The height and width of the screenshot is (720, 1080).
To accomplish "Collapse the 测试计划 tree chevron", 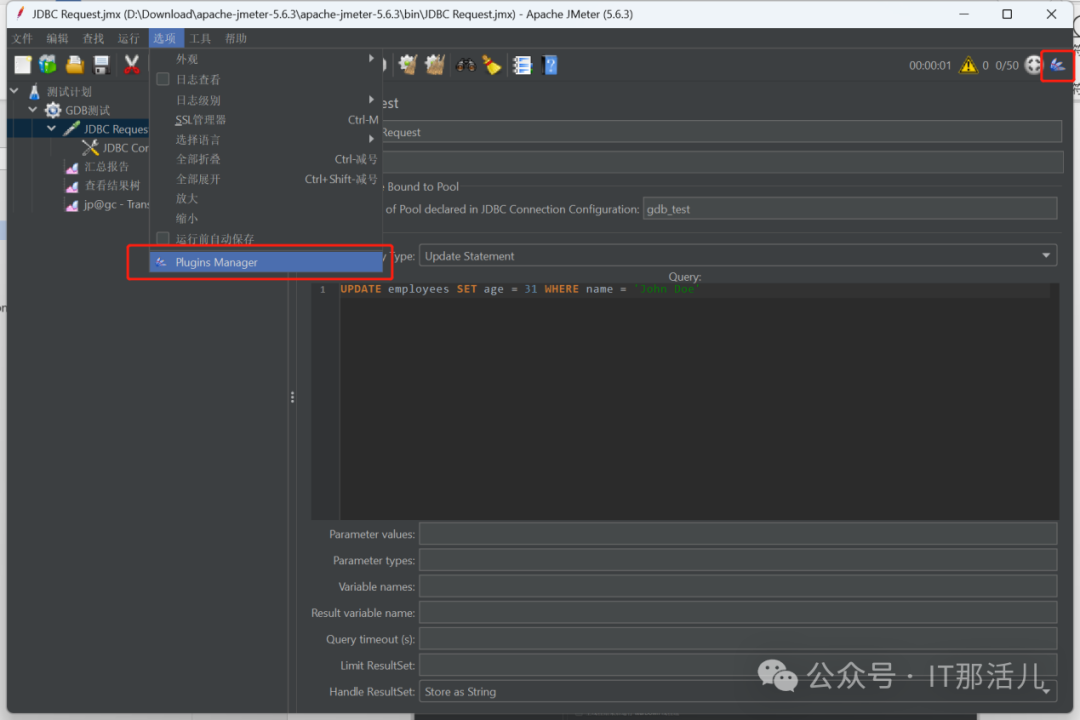I will coord(14,91).
